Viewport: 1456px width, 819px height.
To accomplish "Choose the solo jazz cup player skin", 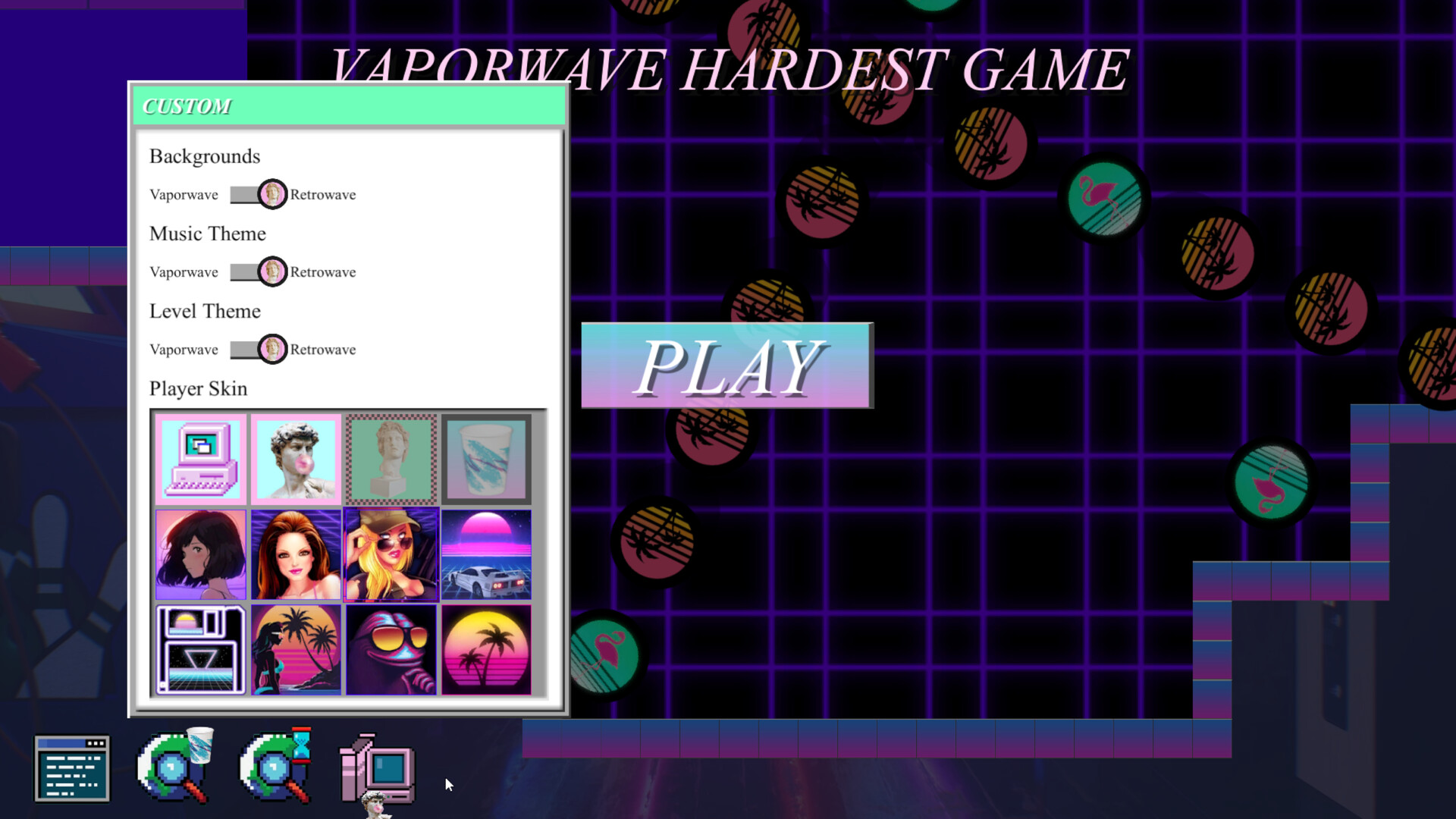I will 486,458.
